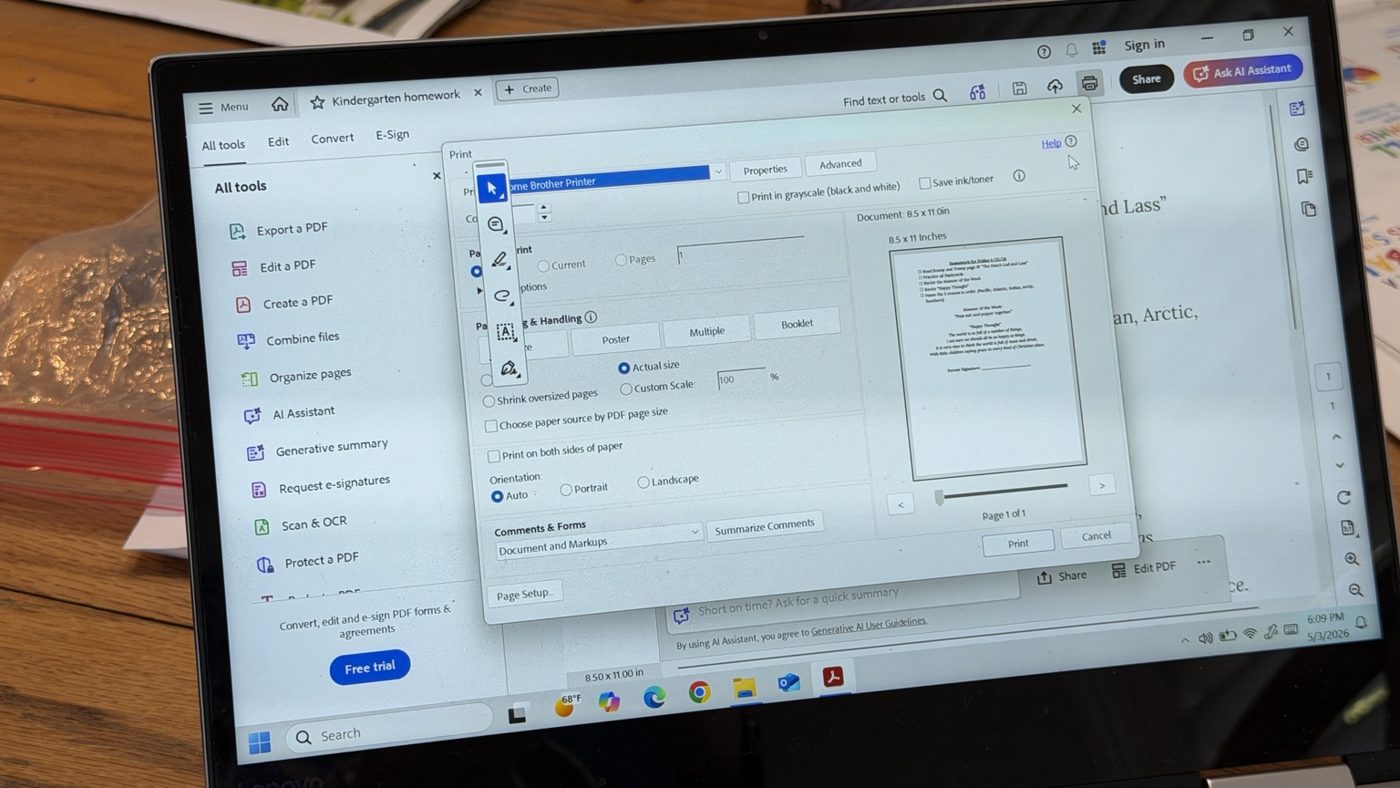Open the notifications bell
The height and width of the screenshot is (788, 1400).
click(1071, 50)
